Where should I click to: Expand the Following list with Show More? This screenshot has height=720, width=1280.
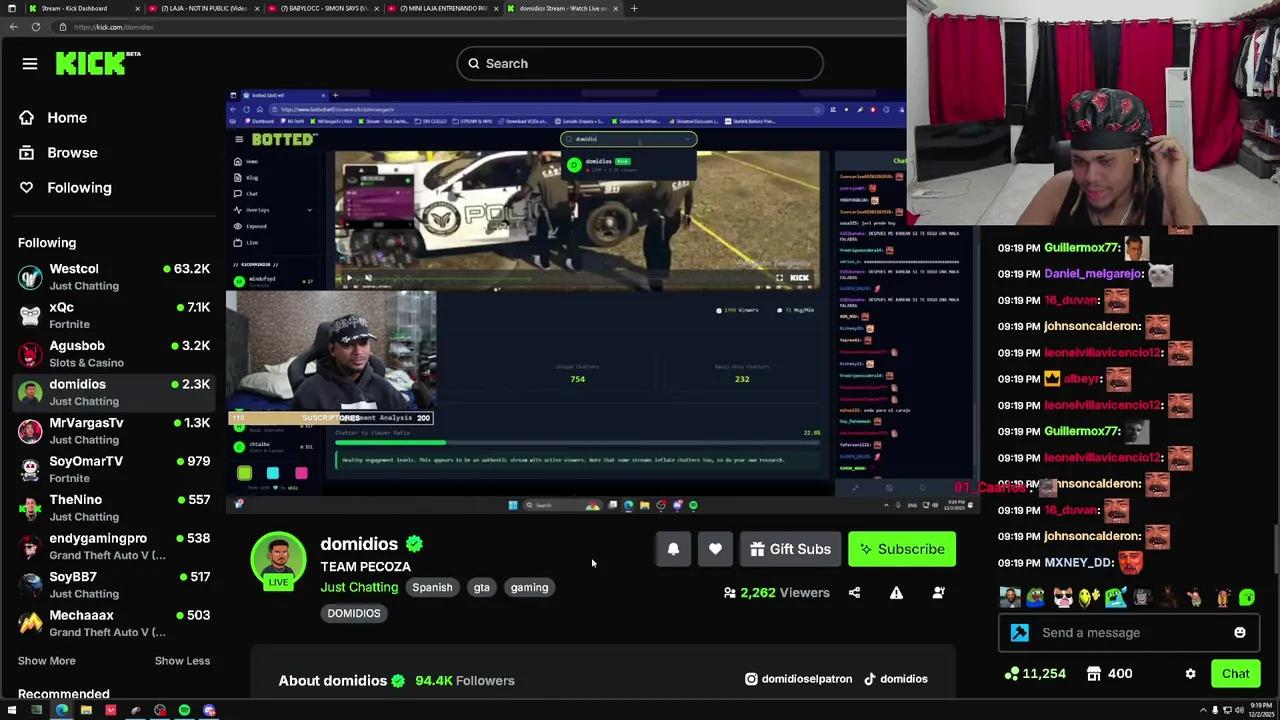[x=46, y=660]
